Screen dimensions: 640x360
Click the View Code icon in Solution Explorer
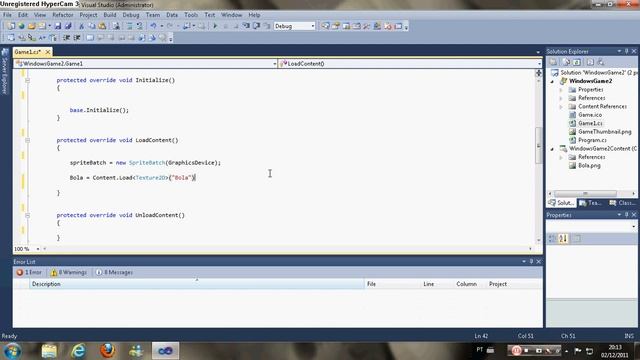590,62
